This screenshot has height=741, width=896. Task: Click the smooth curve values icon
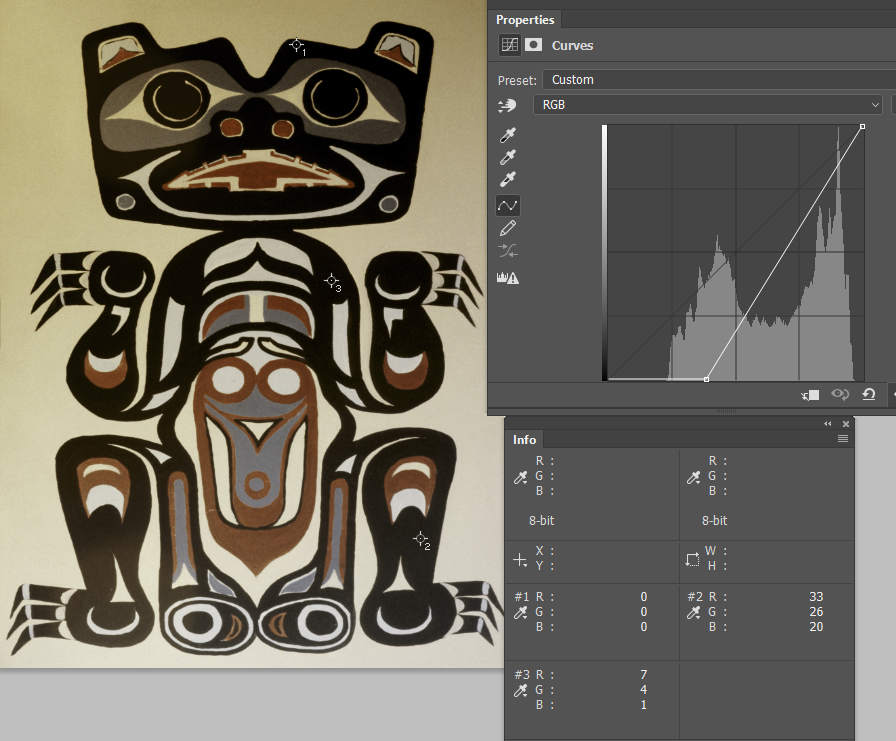click(x=508, y=251)
